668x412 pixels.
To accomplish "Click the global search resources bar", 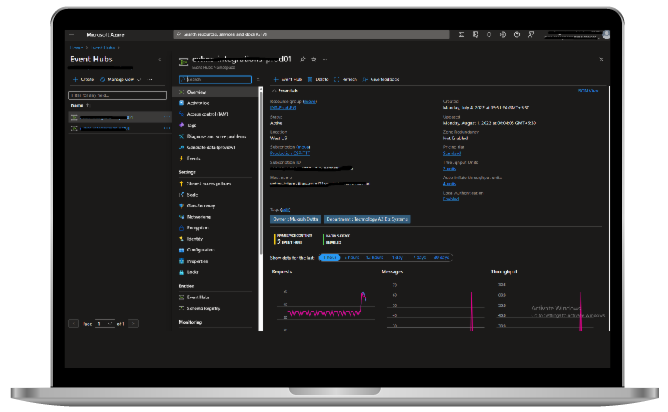I will (x=311, y=35).
